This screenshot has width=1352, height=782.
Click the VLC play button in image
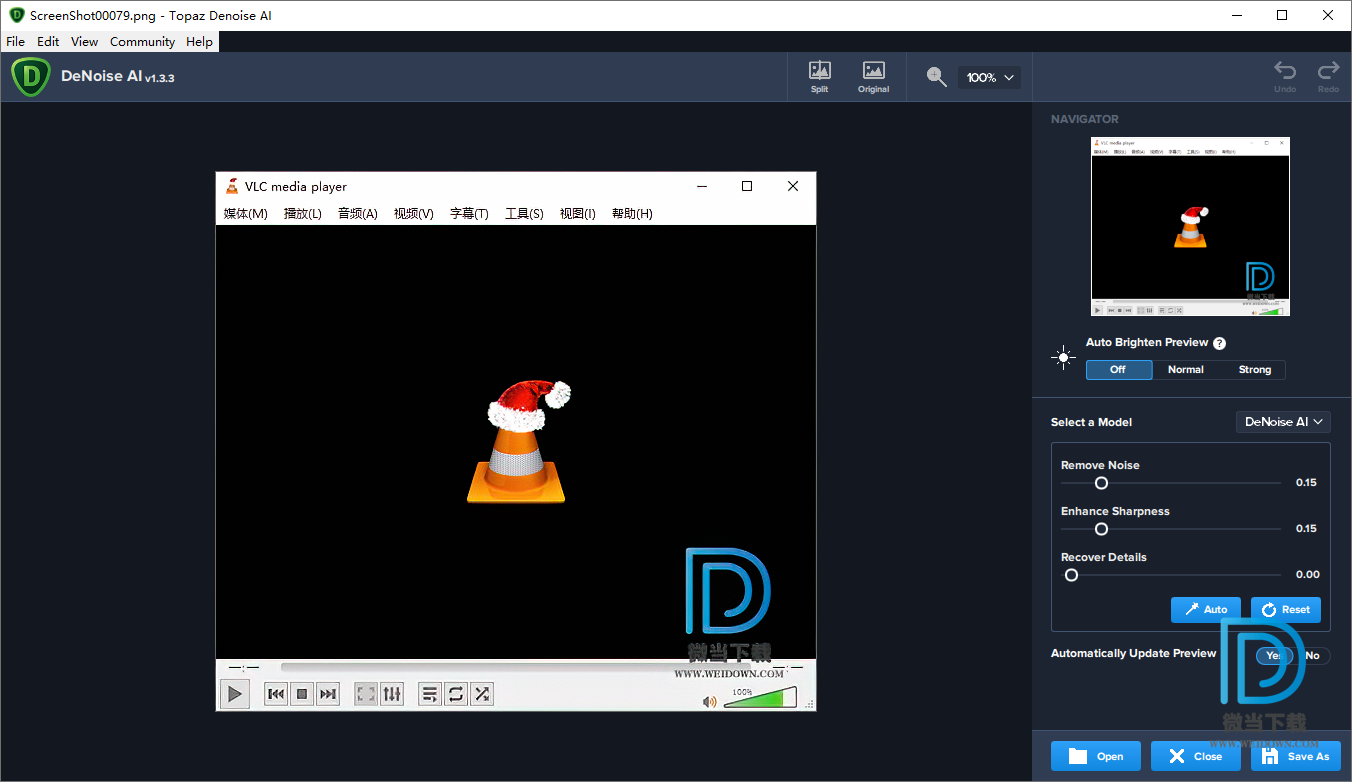[234, 693]
